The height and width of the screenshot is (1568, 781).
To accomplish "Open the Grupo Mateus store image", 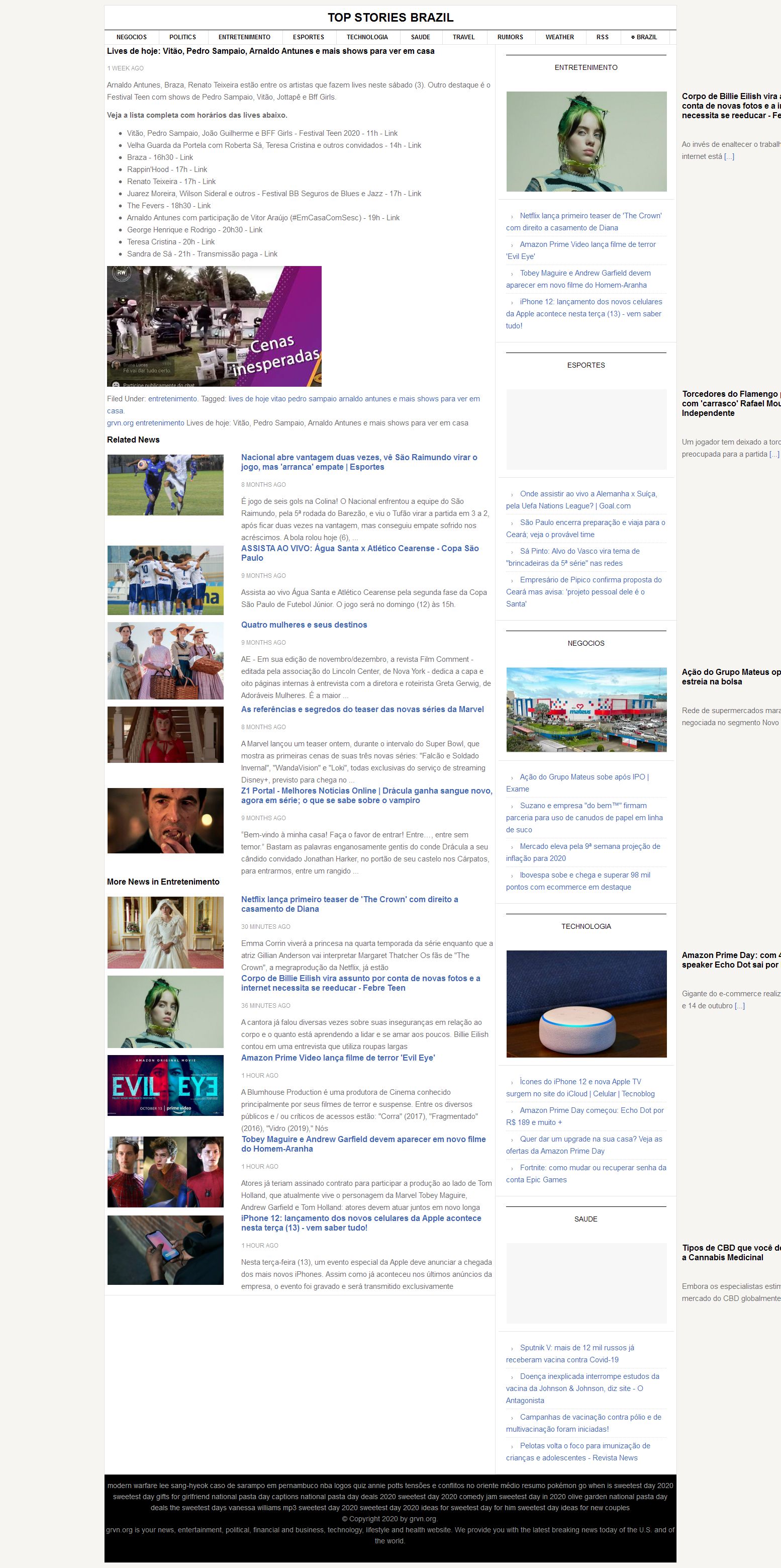I will (586, 710).
